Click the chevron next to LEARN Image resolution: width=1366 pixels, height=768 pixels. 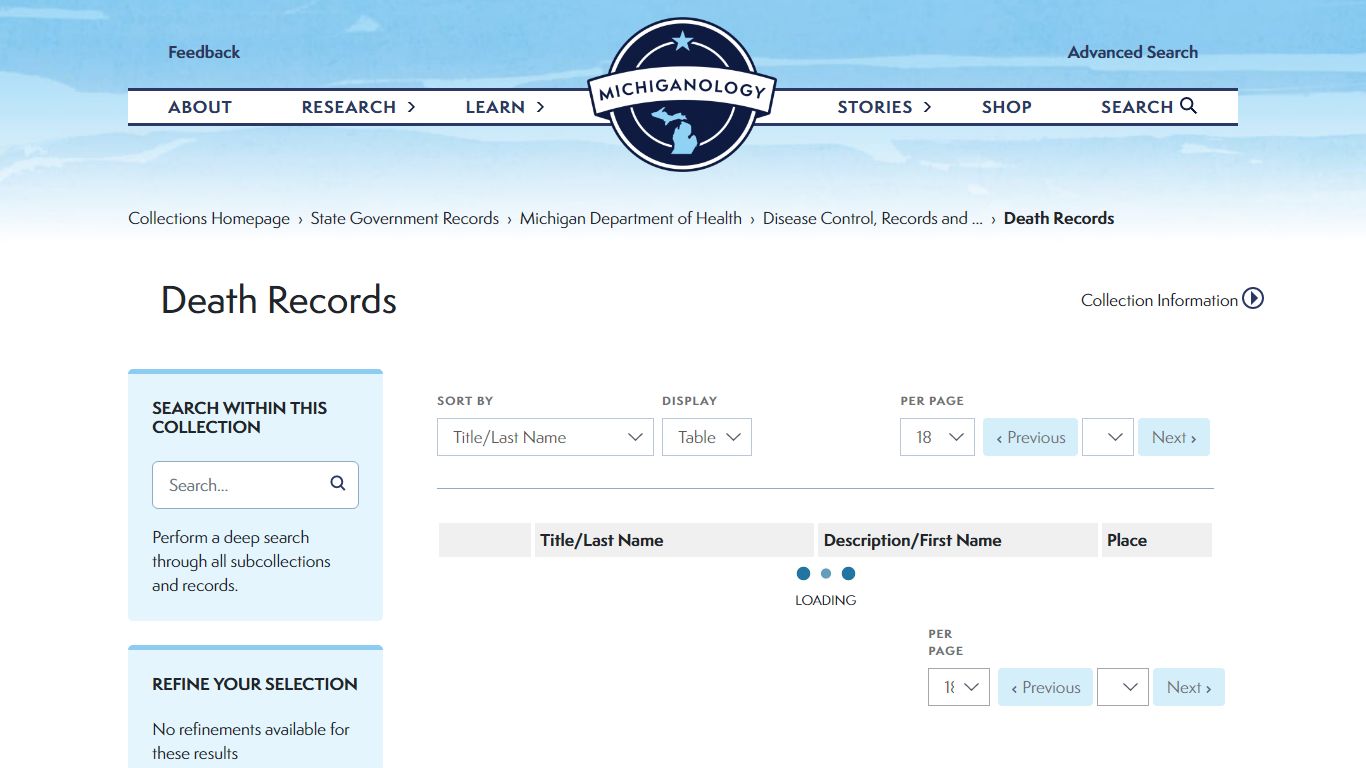[x=540, y=107]
